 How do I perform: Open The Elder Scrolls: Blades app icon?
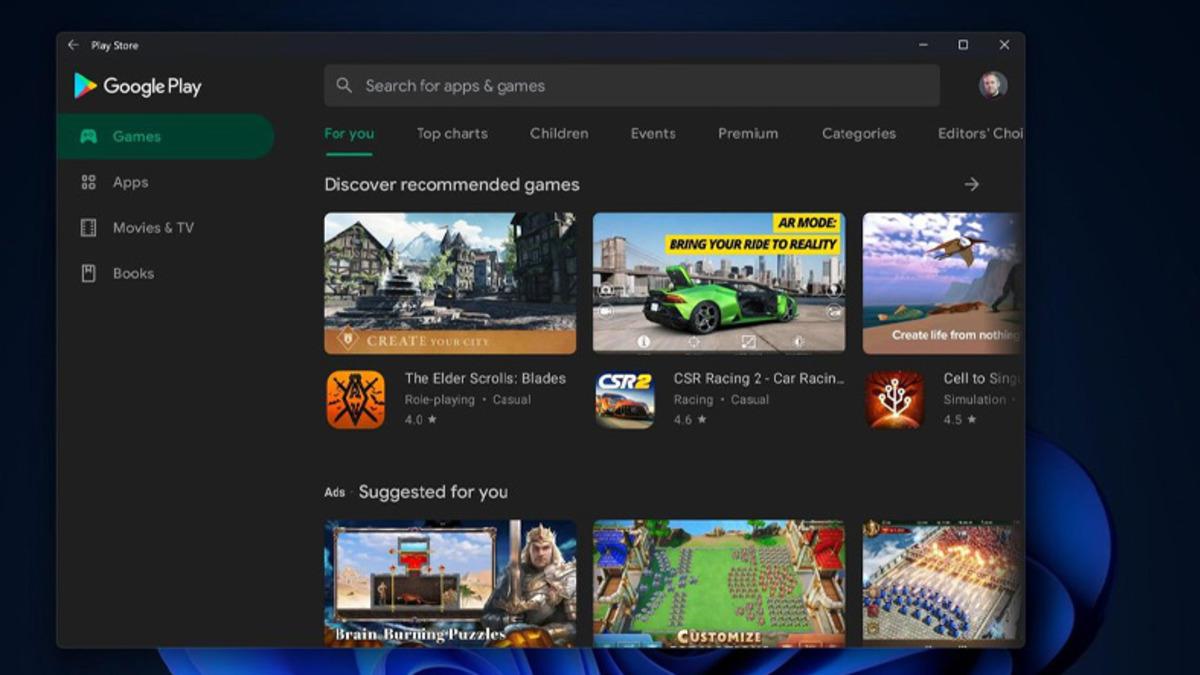click(x=355, y=399)
